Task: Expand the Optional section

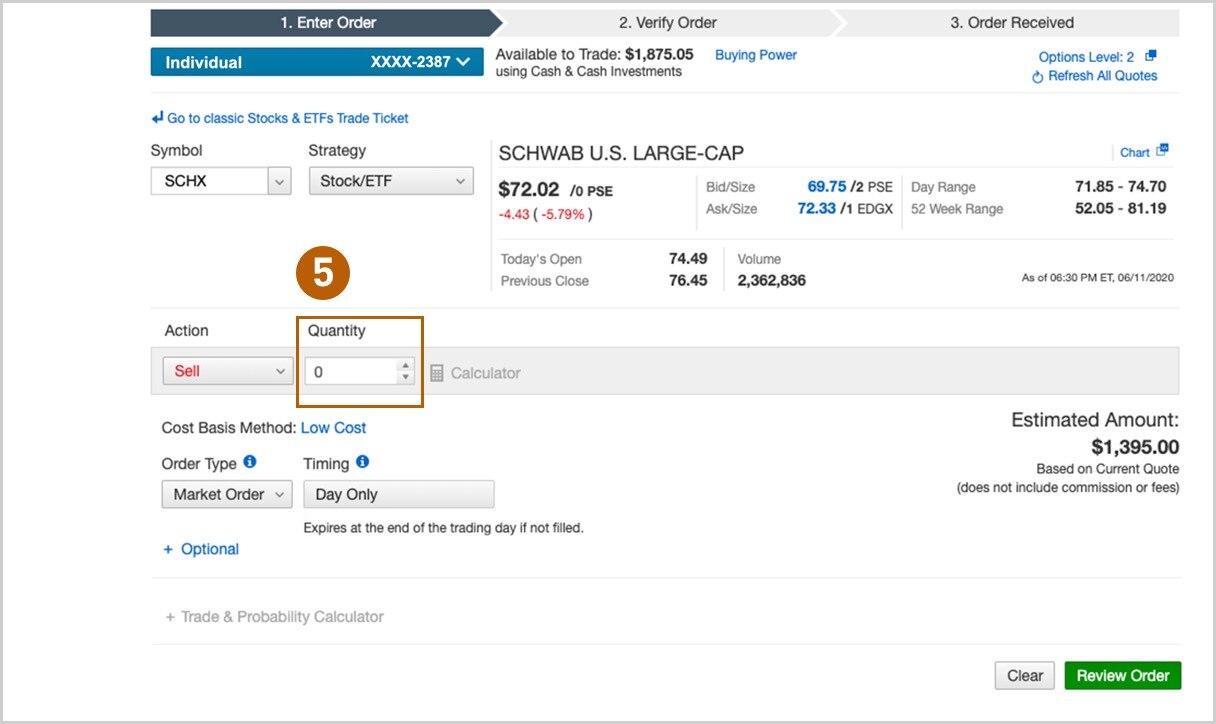Action: [202, 549]
